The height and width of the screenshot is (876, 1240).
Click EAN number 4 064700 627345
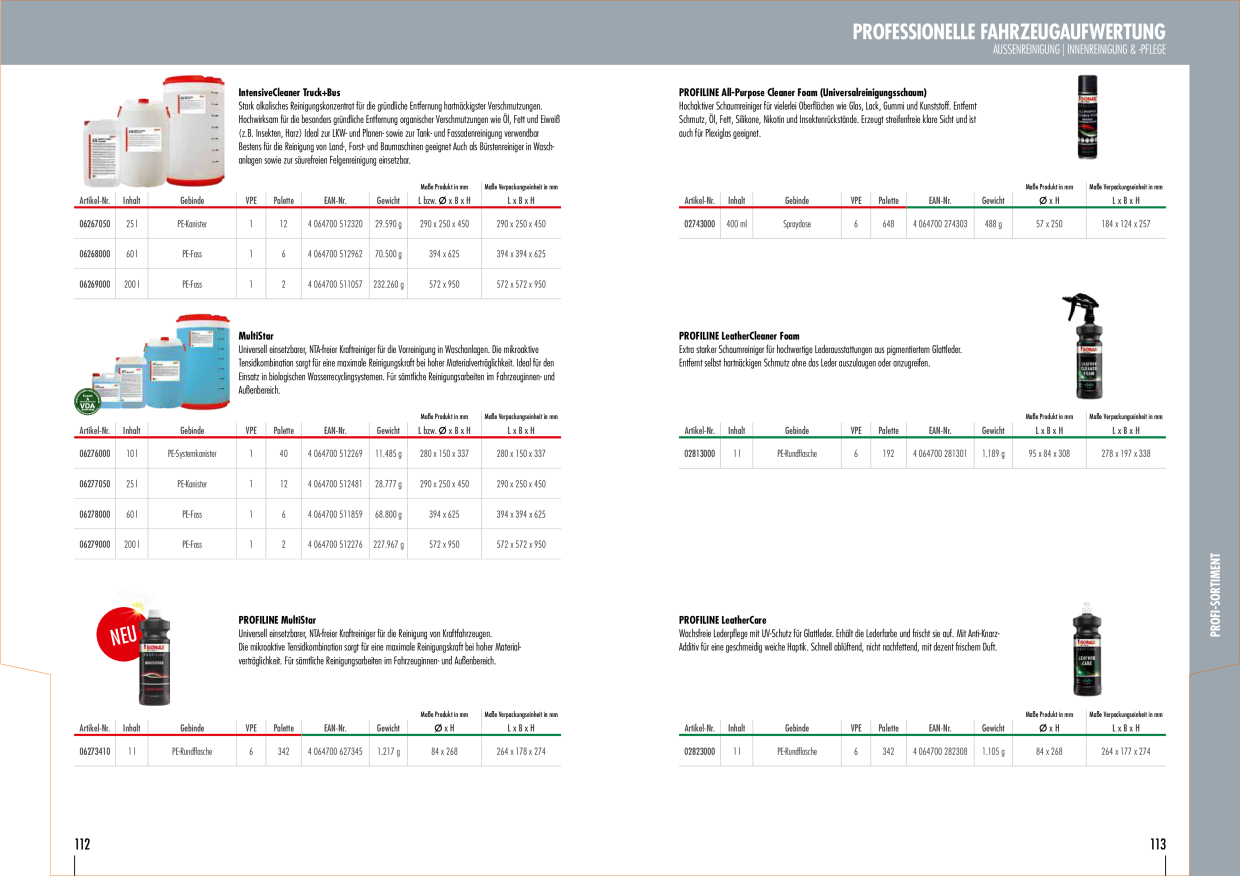[335, 751]
